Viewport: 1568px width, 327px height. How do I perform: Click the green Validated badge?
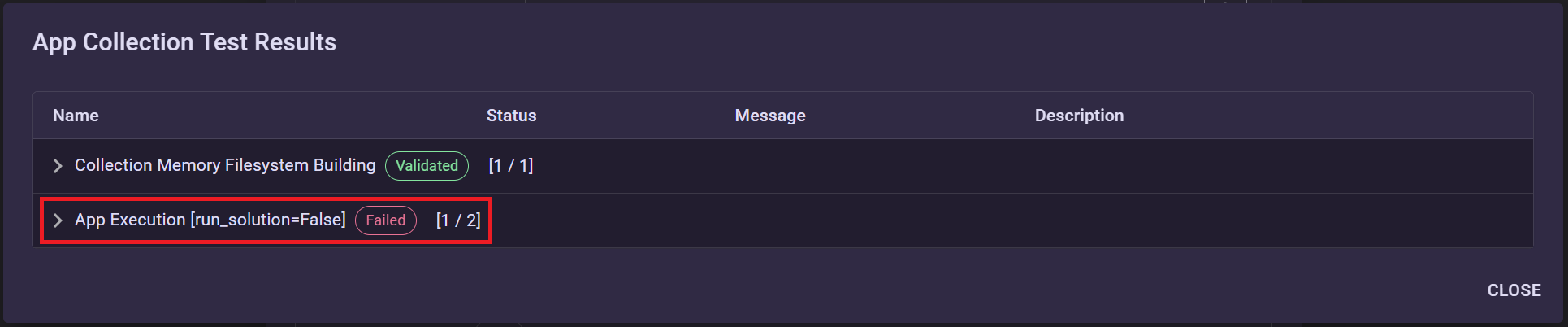(427, 166)
